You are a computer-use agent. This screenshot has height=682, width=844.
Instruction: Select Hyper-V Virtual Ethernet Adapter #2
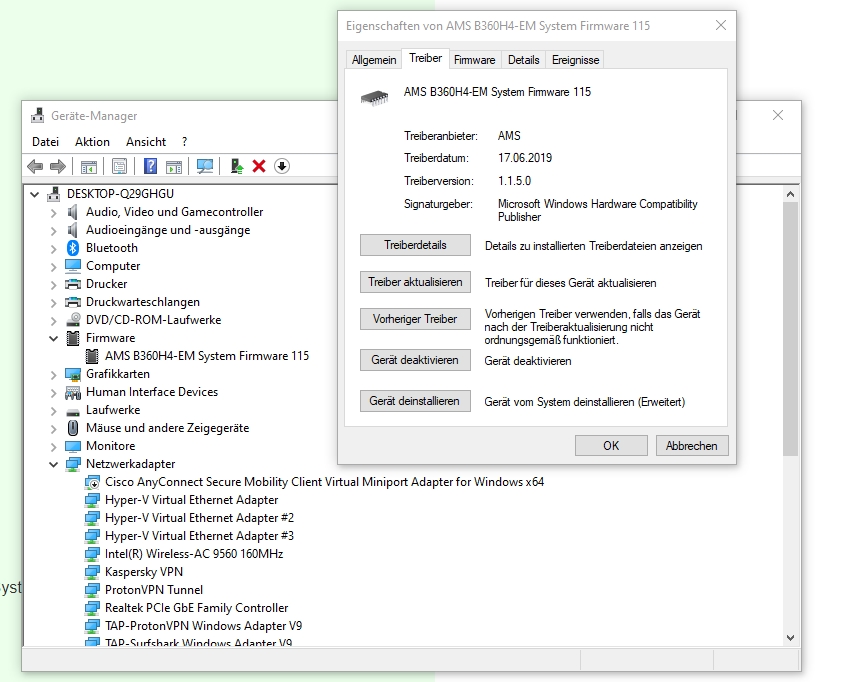(199, 518)
